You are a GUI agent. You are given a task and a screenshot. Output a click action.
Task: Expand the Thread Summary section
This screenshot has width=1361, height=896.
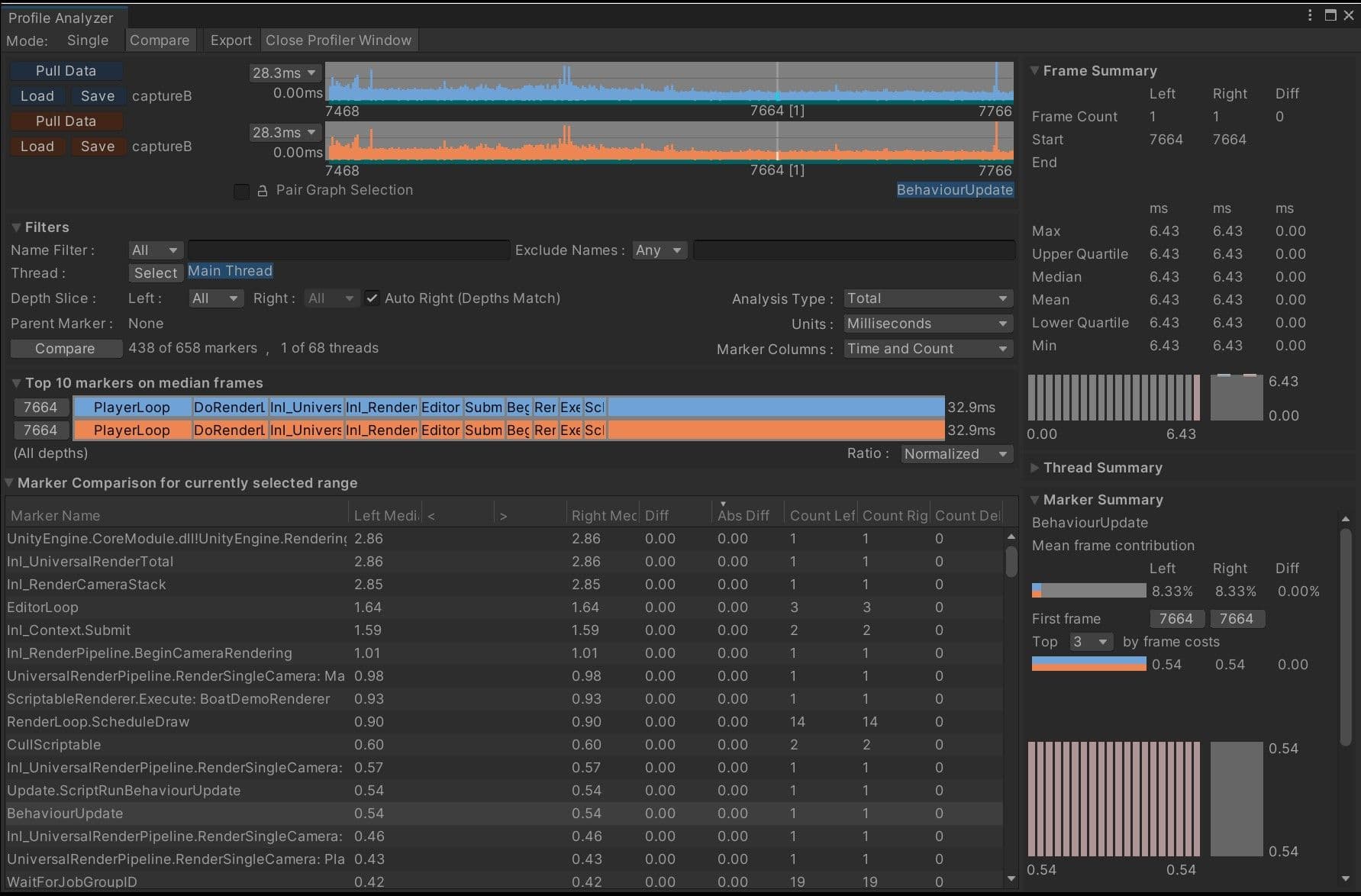pos(1035,468)
